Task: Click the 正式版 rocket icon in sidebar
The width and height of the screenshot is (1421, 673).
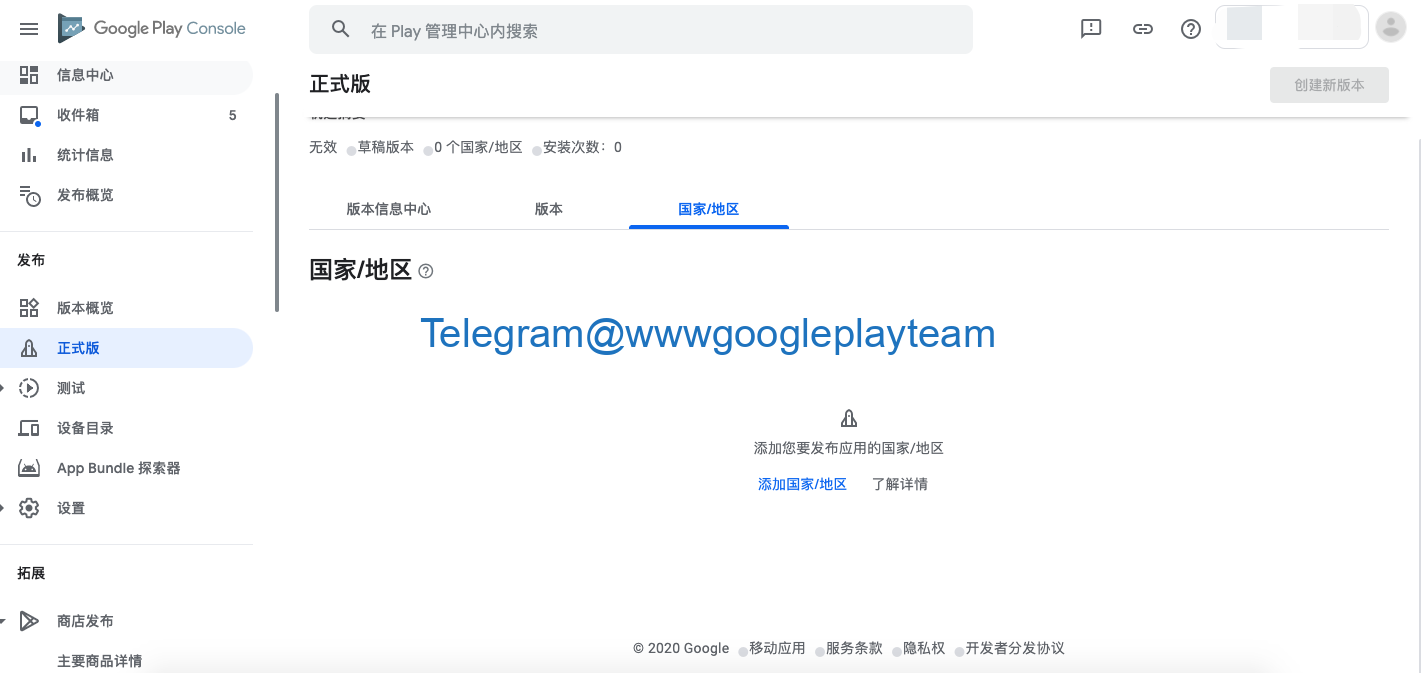Action: tap(29, 348)
